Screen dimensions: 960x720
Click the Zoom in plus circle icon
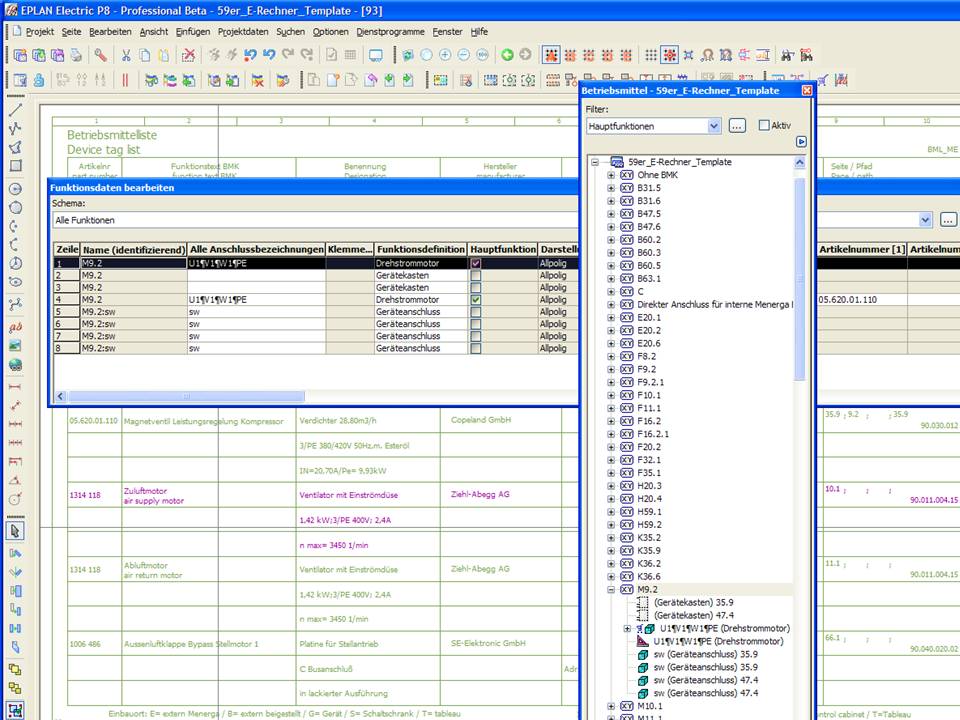pyautogui.click(x=445, y=55)
